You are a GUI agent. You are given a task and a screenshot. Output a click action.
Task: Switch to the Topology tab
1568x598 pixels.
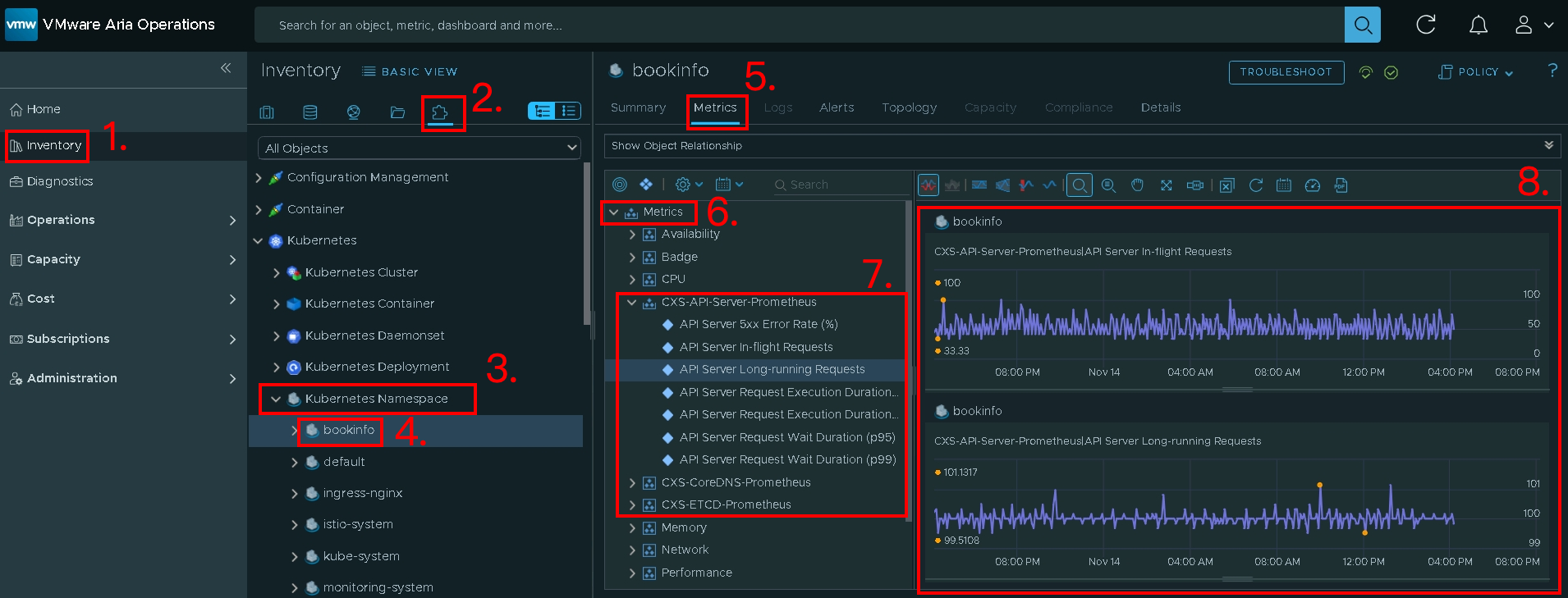coord(909,107)
